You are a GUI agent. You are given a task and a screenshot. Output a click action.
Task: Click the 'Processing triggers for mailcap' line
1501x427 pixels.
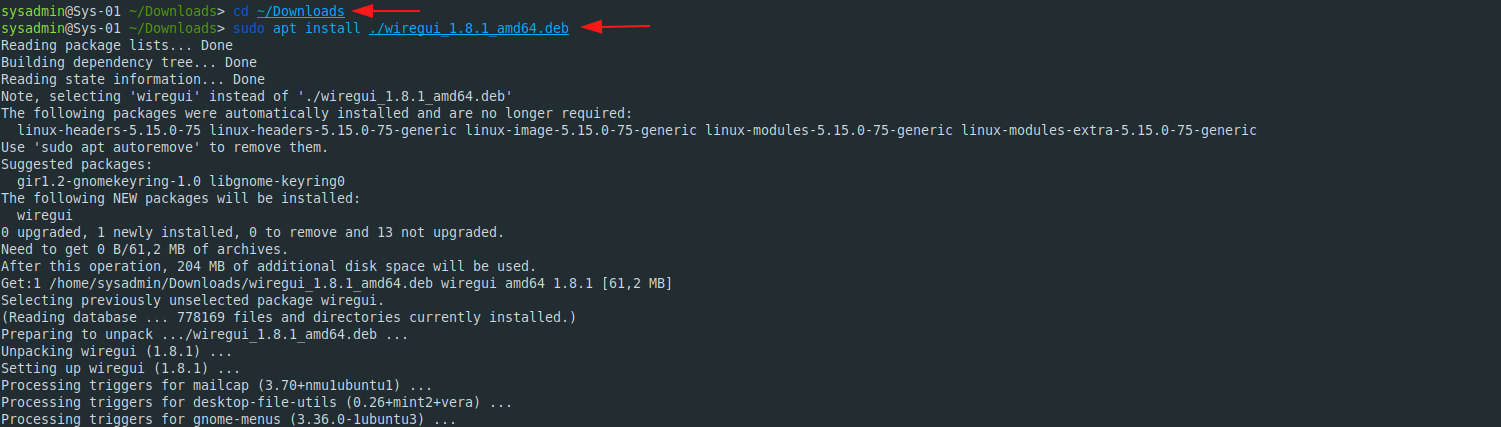pos(217,385)
